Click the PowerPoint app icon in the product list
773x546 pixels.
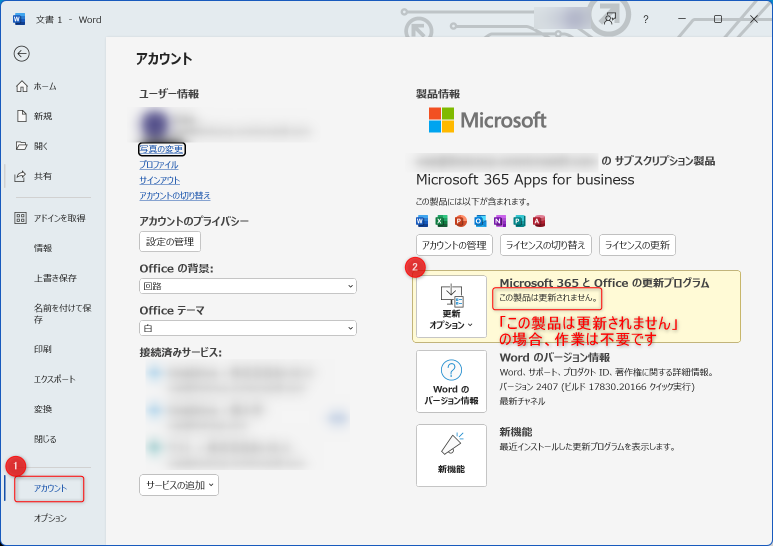(460, 221)
